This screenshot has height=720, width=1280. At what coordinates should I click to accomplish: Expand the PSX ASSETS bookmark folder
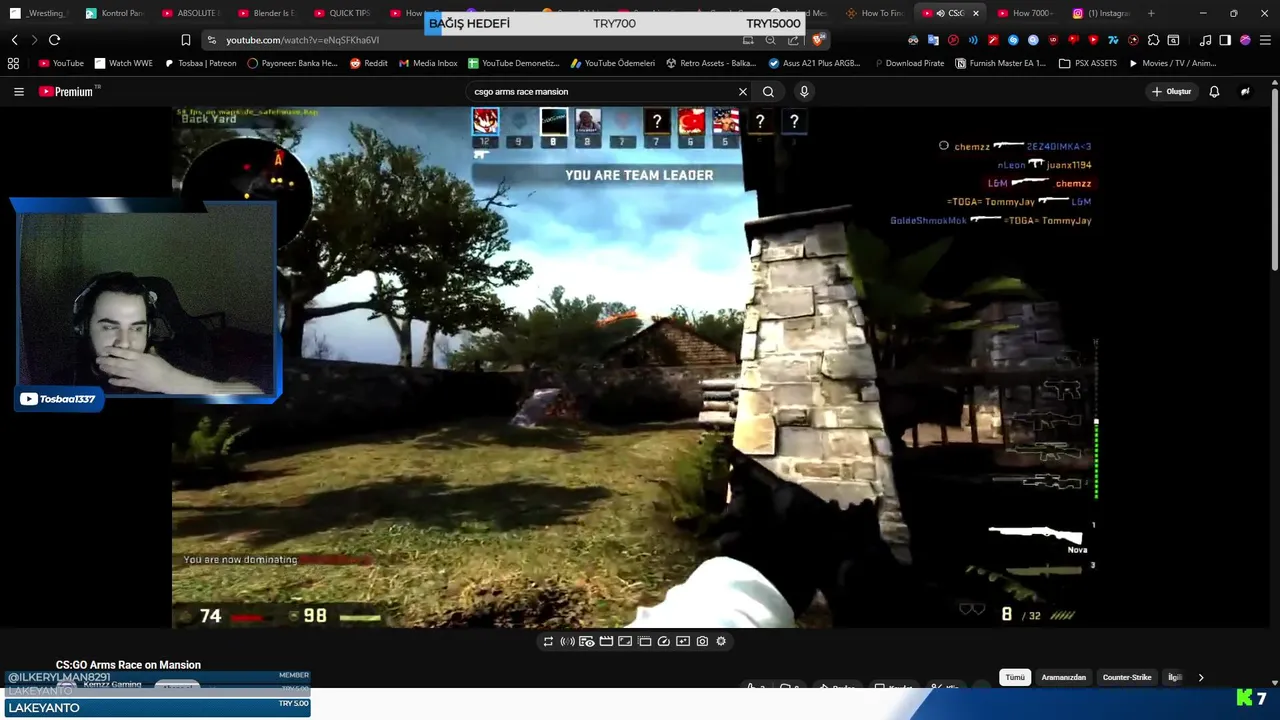click(1088, 63)
